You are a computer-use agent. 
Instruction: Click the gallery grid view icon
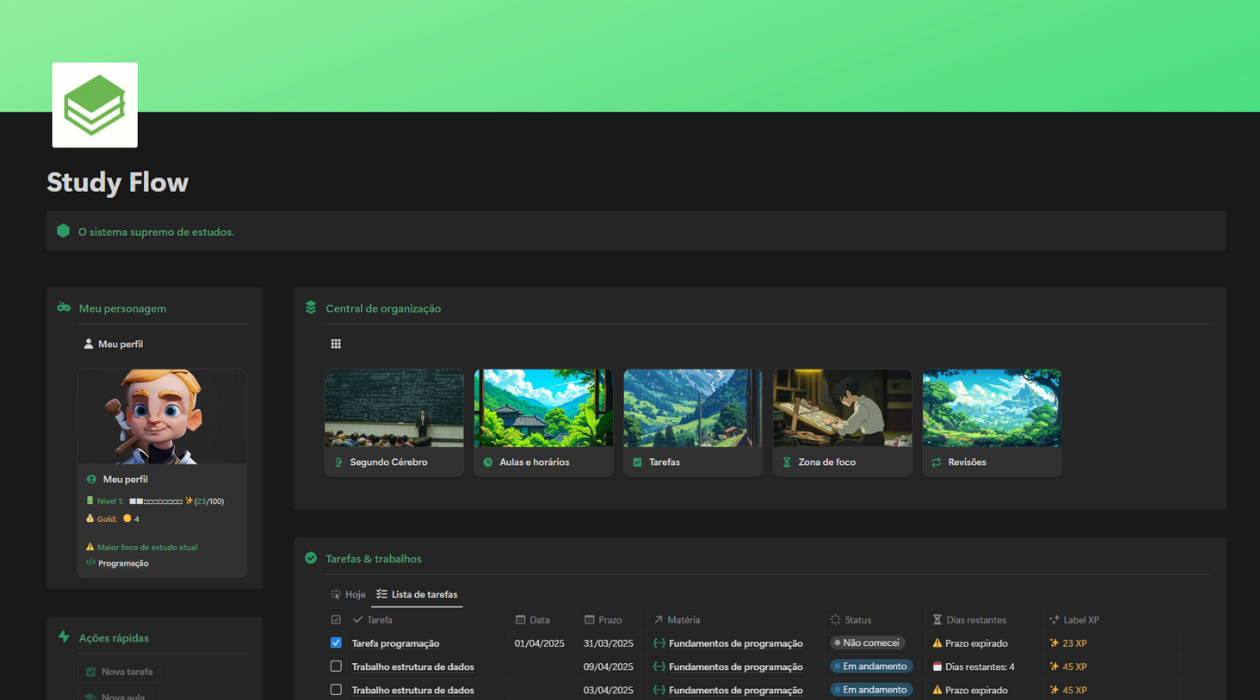click(x=336, y=344)
